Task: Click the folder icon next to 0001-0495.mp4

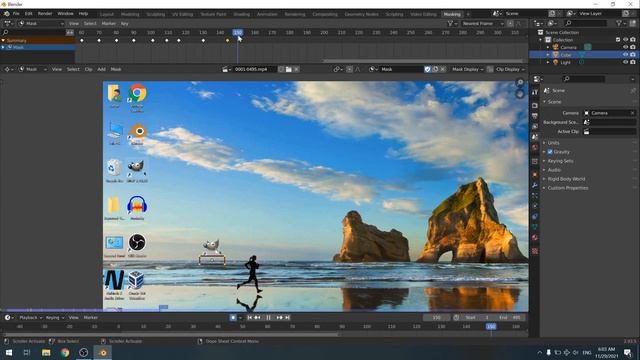Action: click(x=289, y=69)
